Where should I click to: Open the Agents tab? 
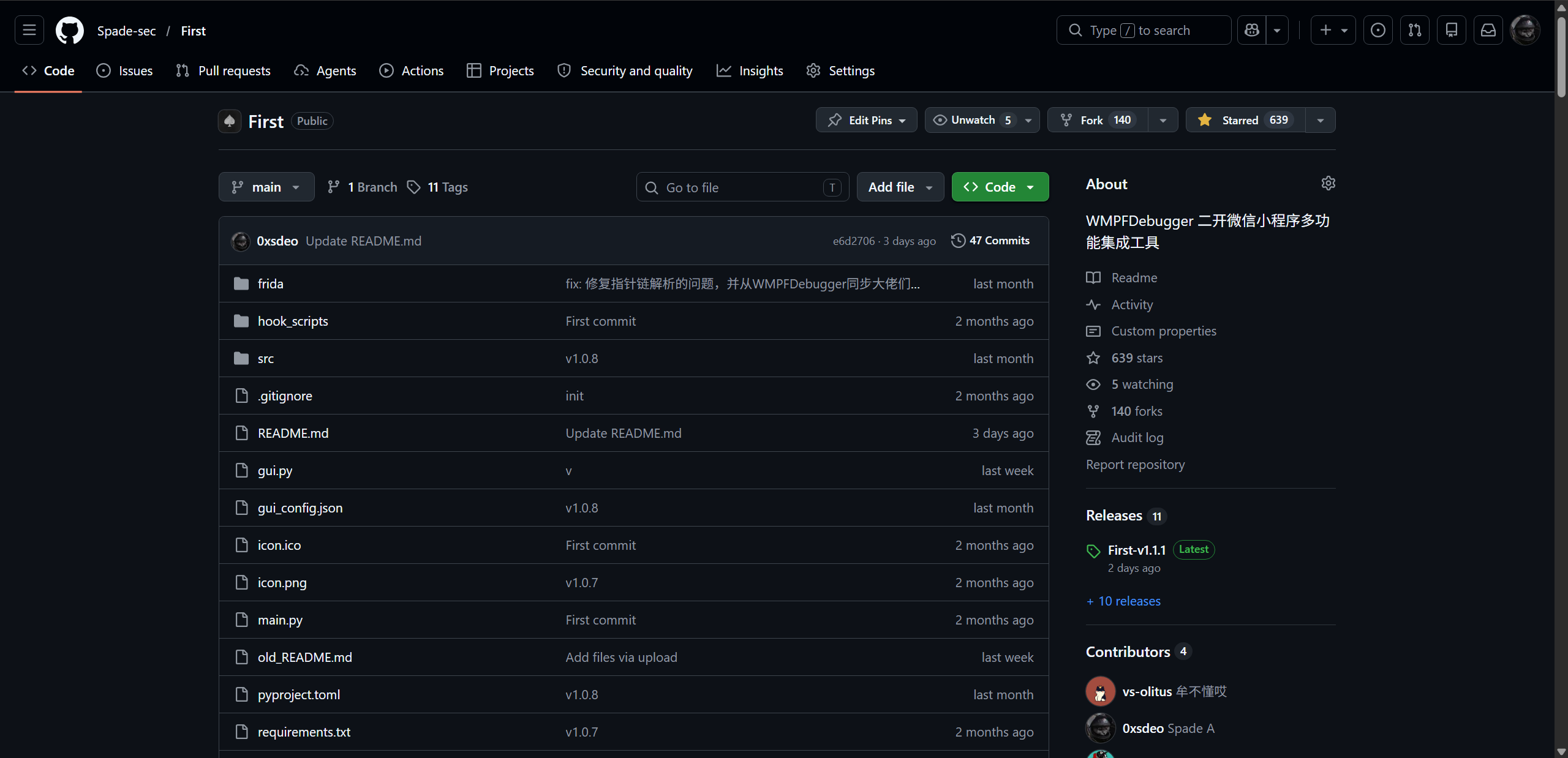click(325, 70)
